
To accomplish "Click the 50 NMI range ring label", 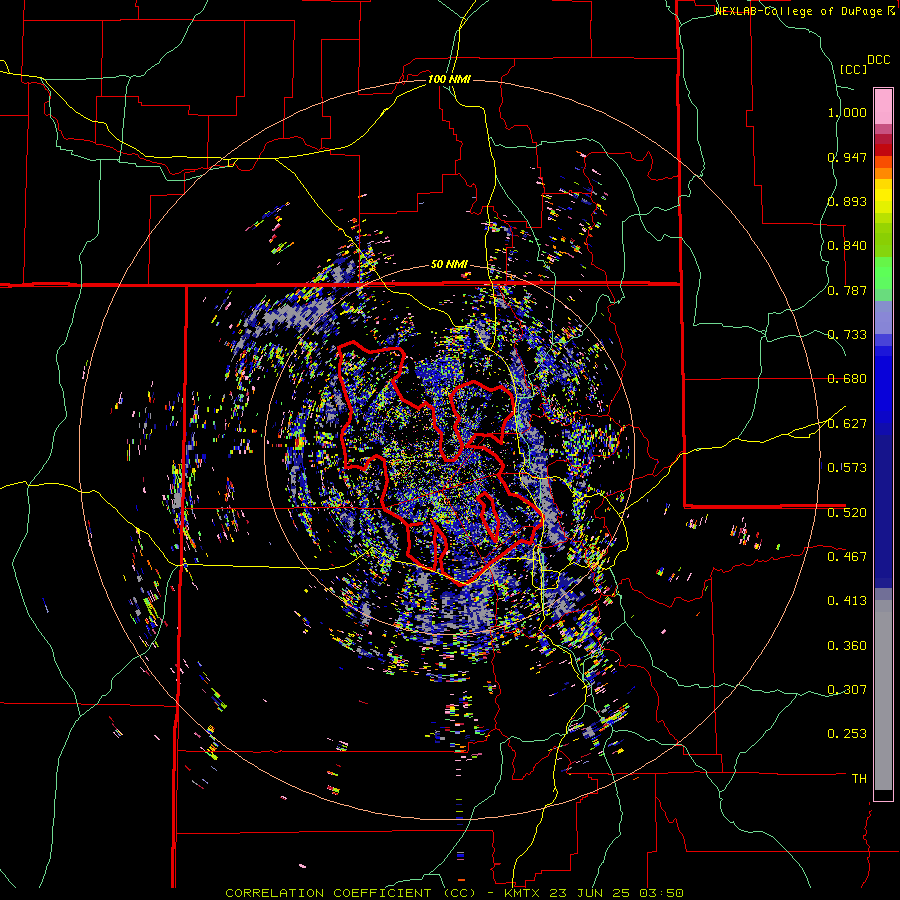I will [449, 265].
